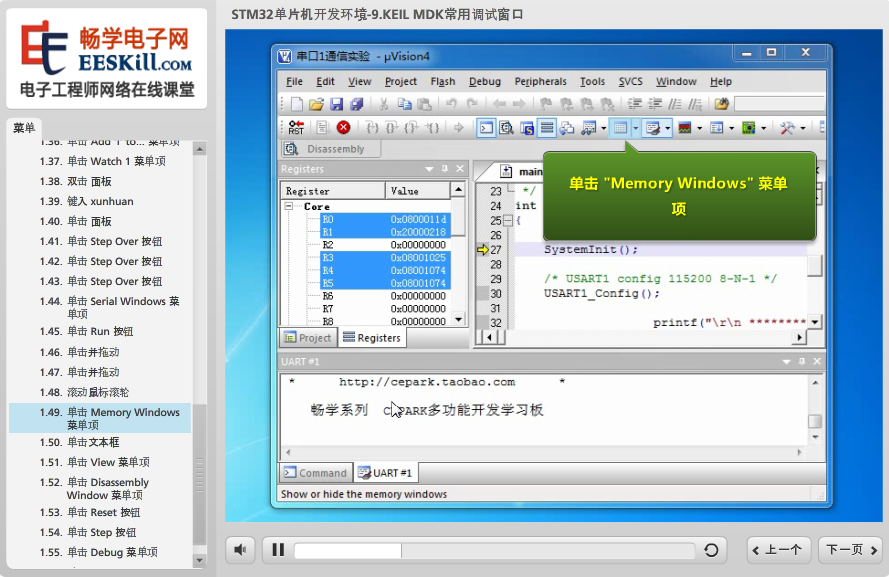Click the Copy icon in the toolbar
This screenshot has height=577, width=889.
(x=404, y=104)
